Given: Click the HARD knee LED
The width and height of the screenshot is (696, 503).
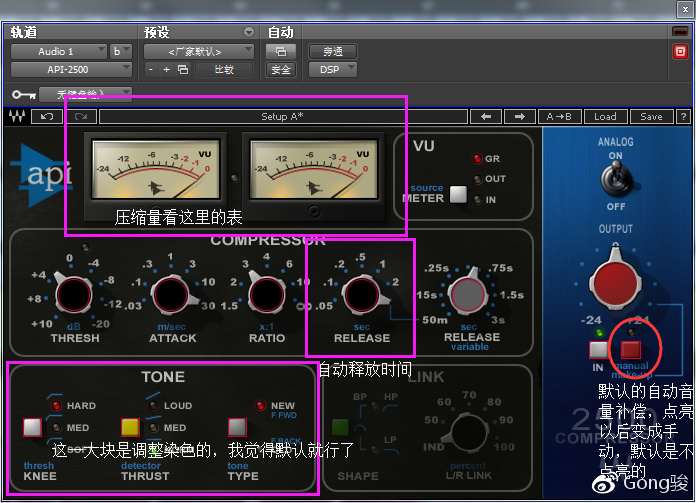Looking at the screenshot, I should tap(56, 406).
